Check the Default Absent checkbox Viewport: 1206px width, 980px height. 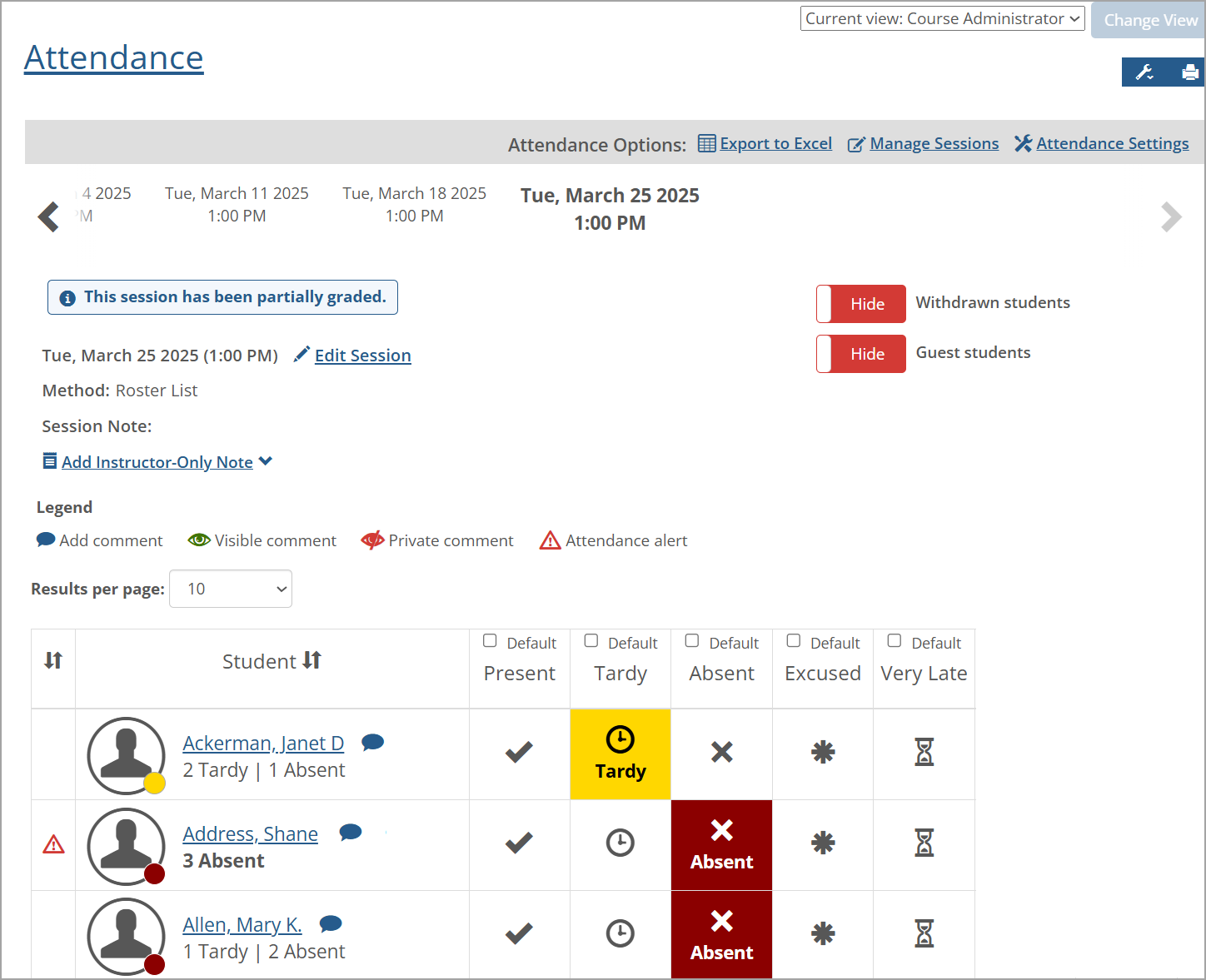(692, 641)
